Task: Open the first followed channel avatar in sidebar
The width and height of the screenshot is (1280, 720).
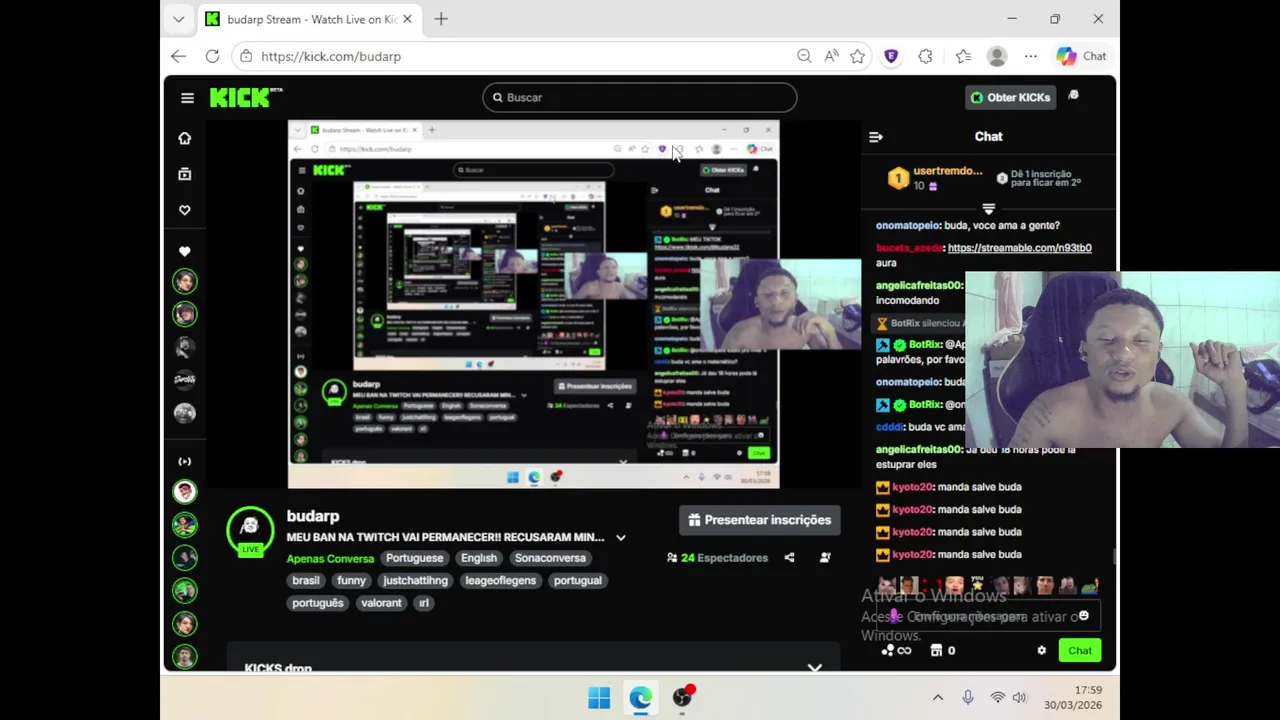Action: 185,281
